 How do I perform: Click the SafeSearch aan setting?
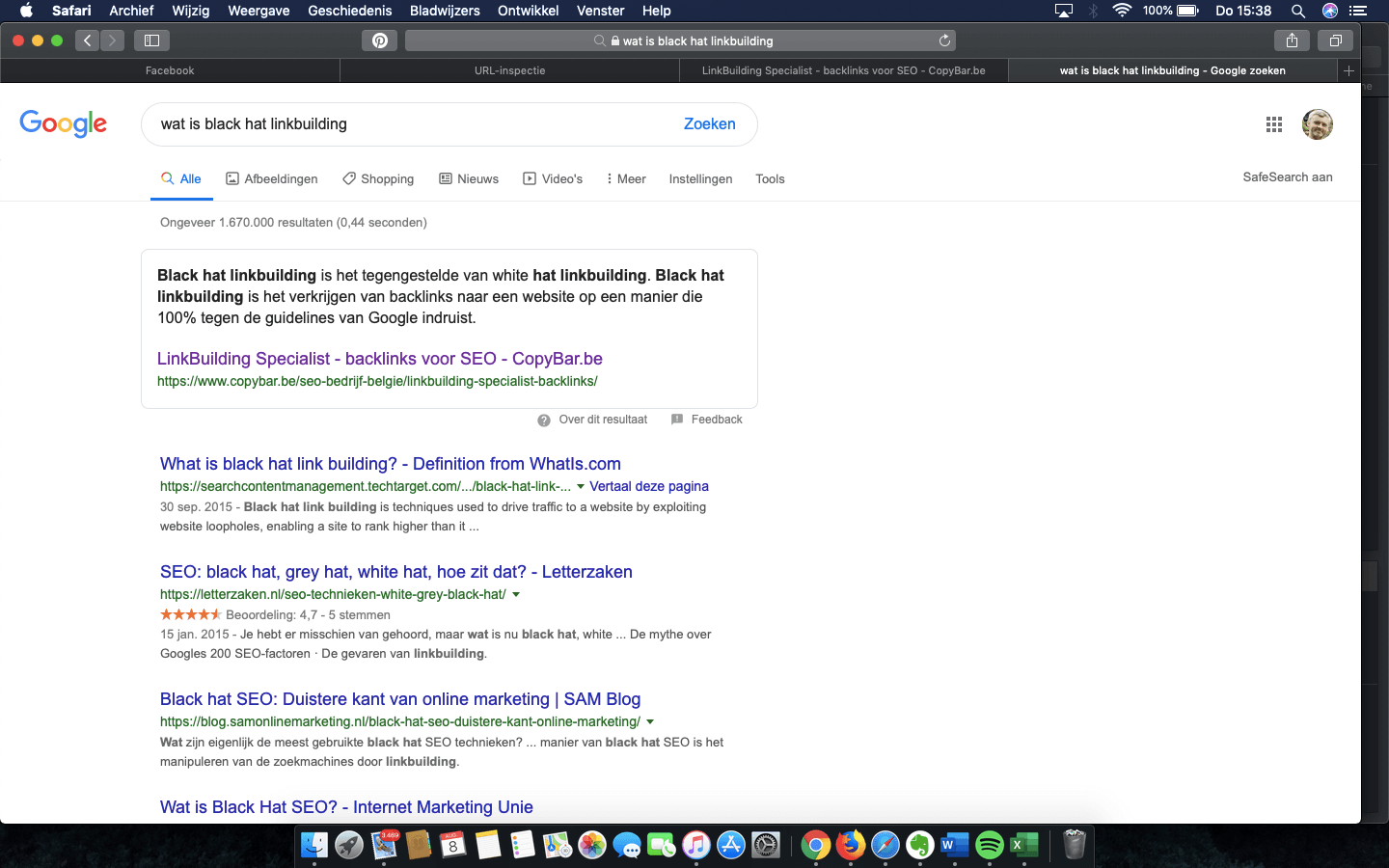point(1288,177)
